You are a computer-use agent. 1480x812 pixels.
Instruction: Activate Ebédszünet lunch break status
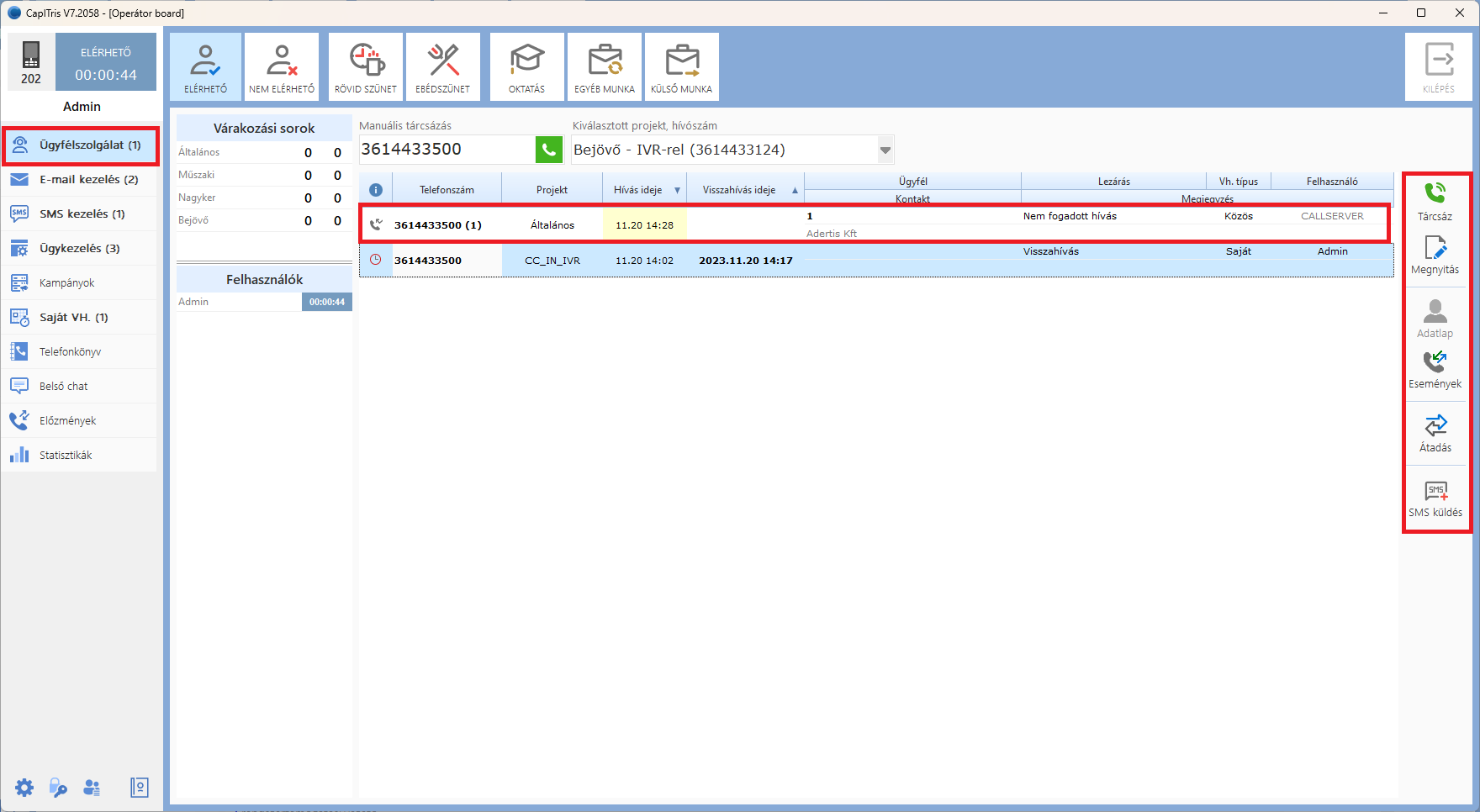443,67
